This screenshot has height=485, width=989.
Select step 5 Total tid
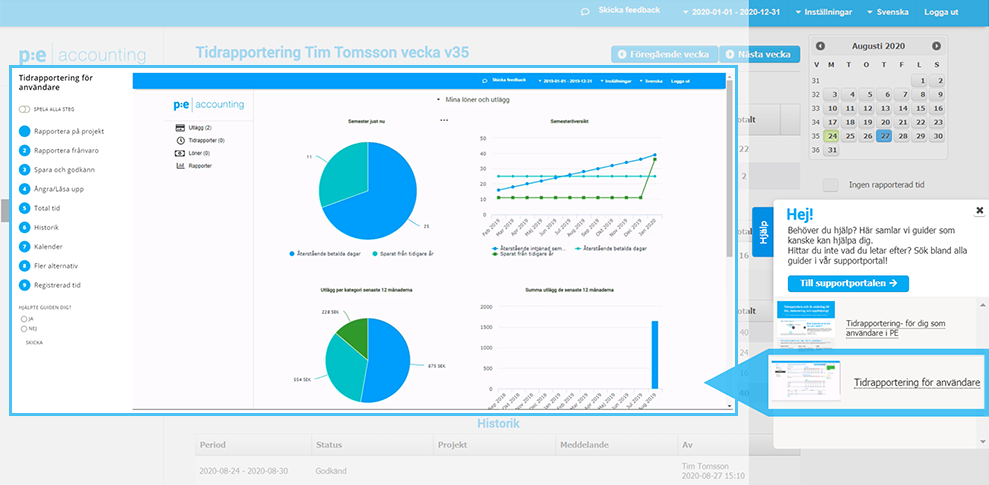(40, 207)
